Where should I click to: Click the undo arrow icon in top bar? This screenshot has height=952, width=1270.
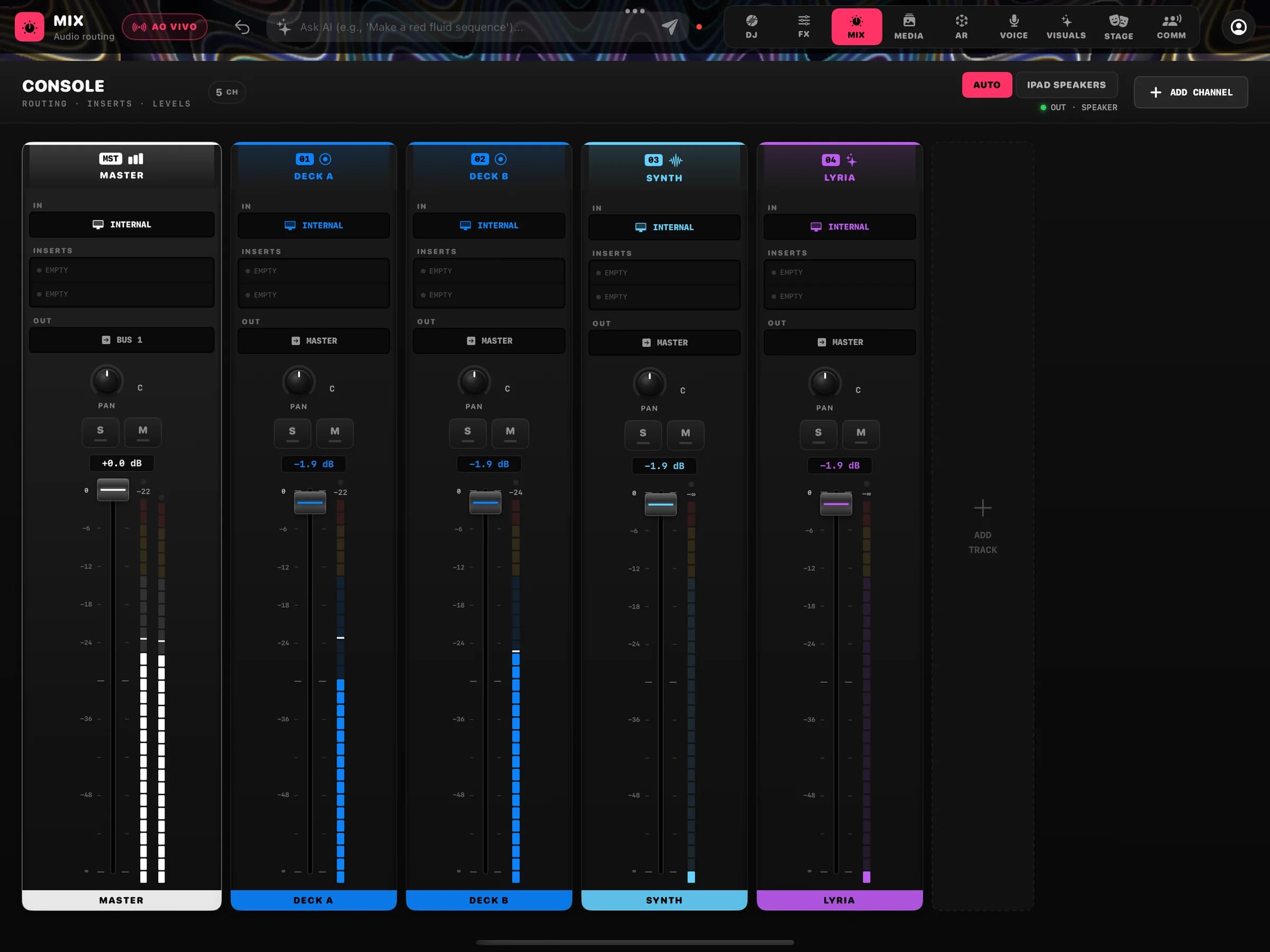242,27
